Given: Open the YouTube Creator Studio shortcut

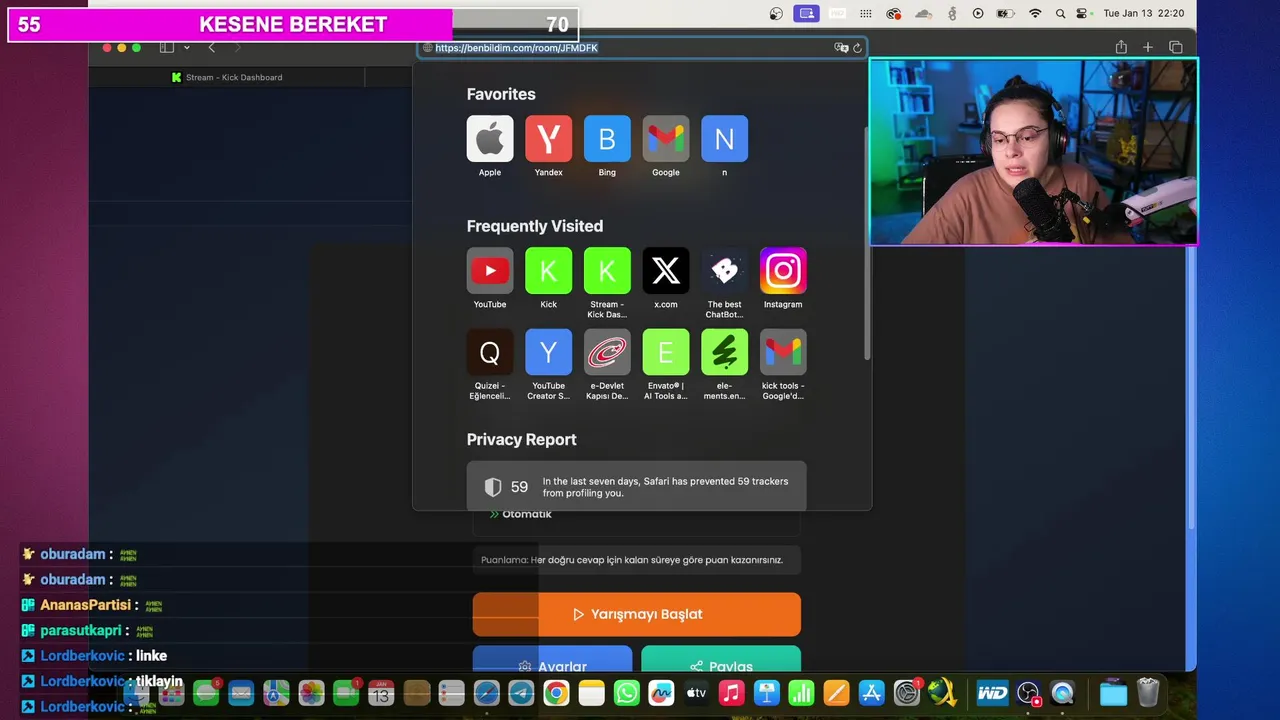Looking at the screenshot, I should [548, 352].
